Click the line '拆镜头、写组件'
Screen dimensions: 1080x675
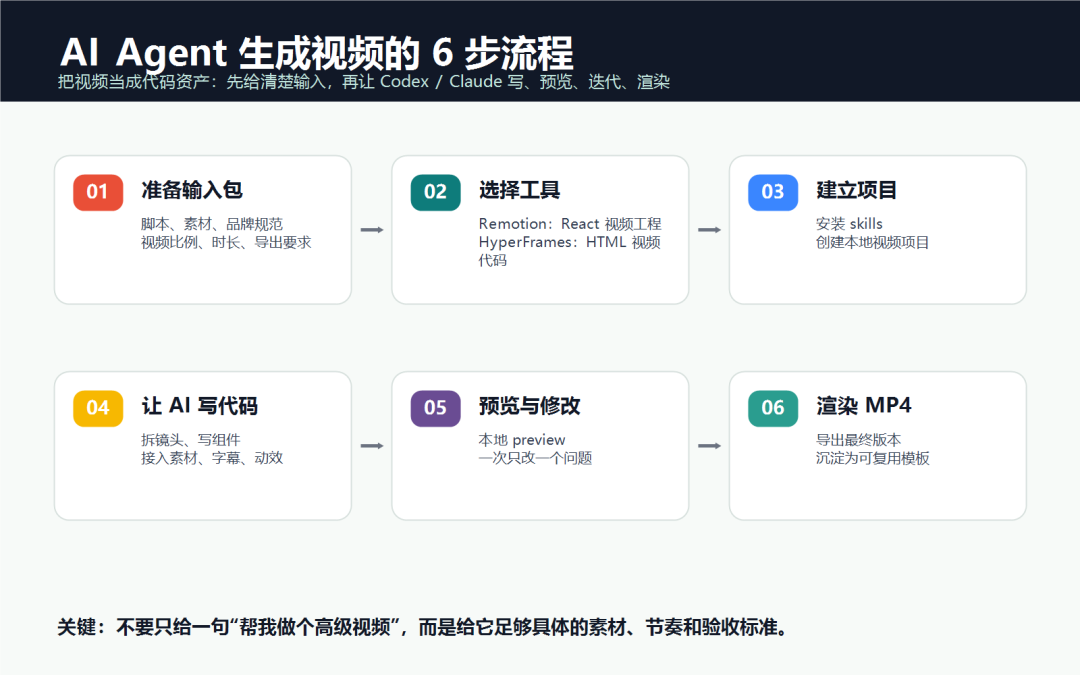[191, 440]
